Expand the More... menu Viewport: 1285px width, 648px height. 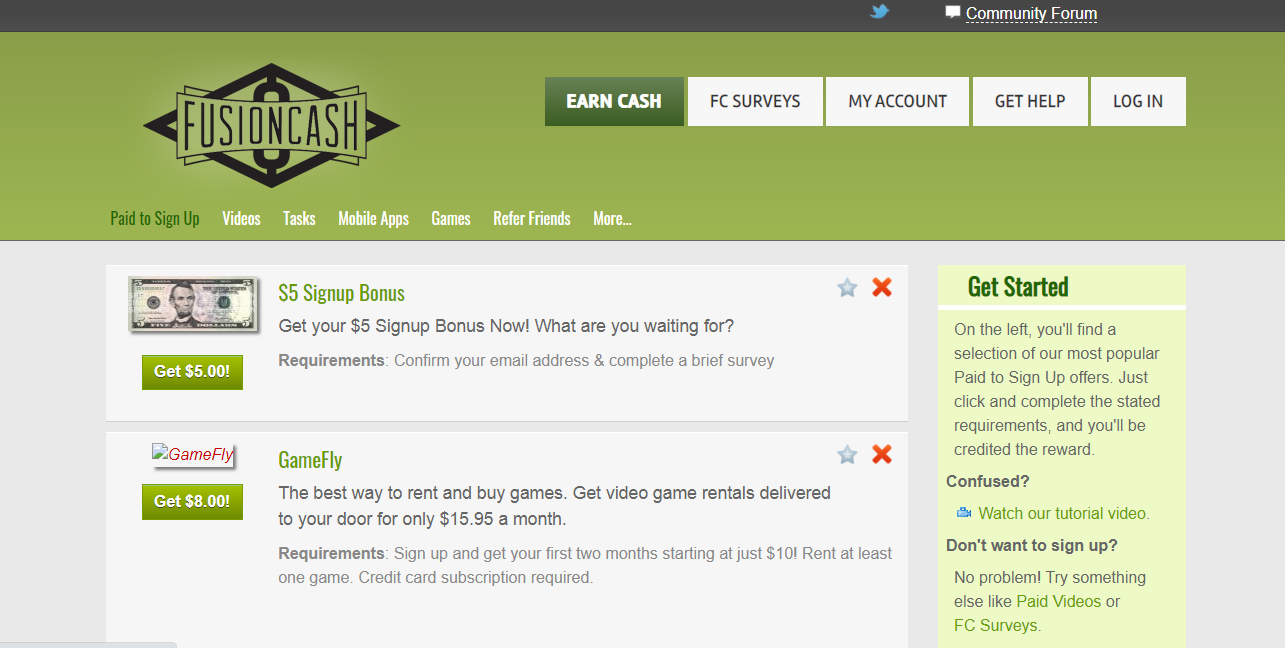pyautogui.click(x=612, y=218)
